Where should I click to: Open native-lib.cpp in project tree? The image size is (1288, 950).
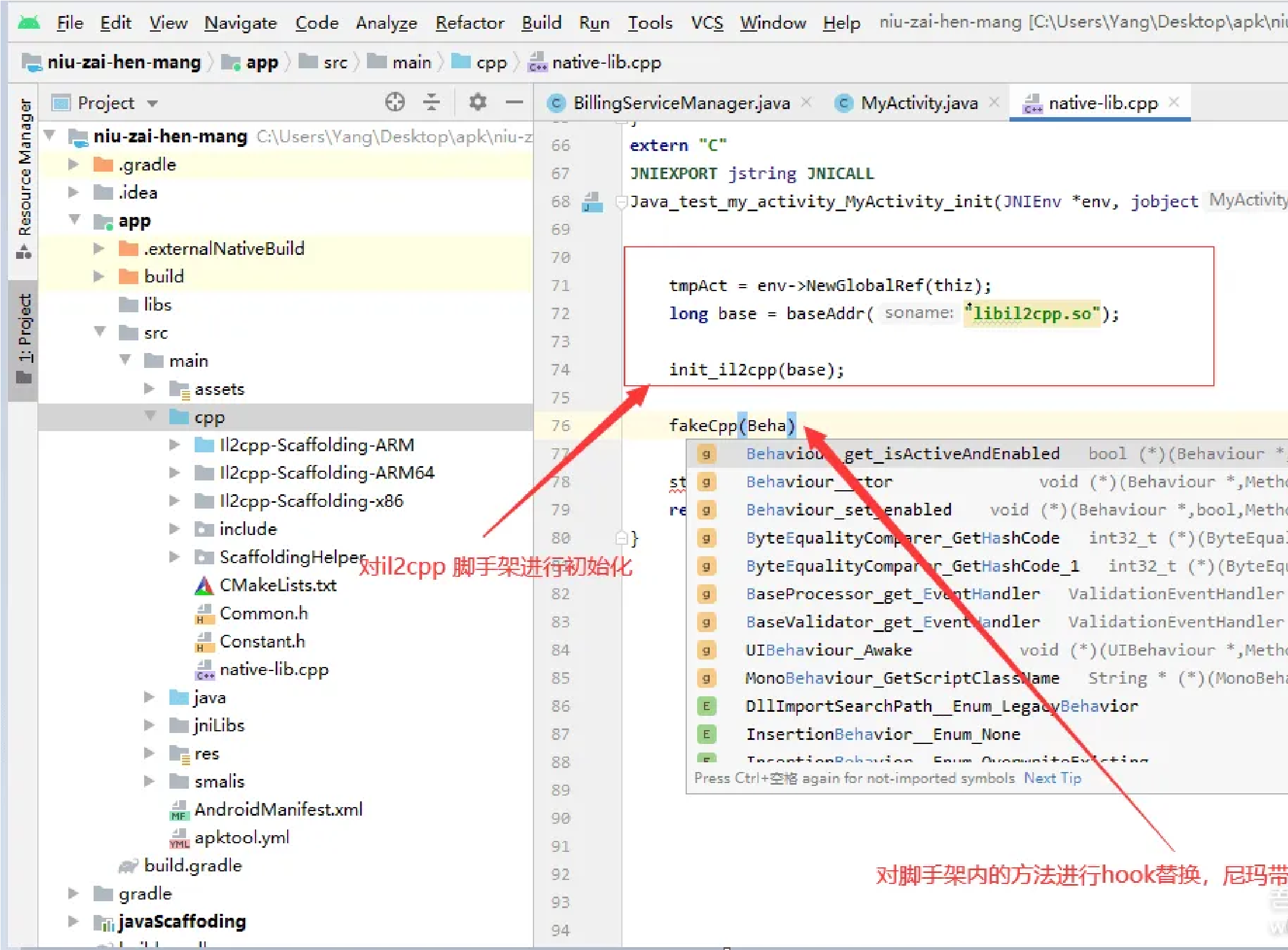point(274,669)
